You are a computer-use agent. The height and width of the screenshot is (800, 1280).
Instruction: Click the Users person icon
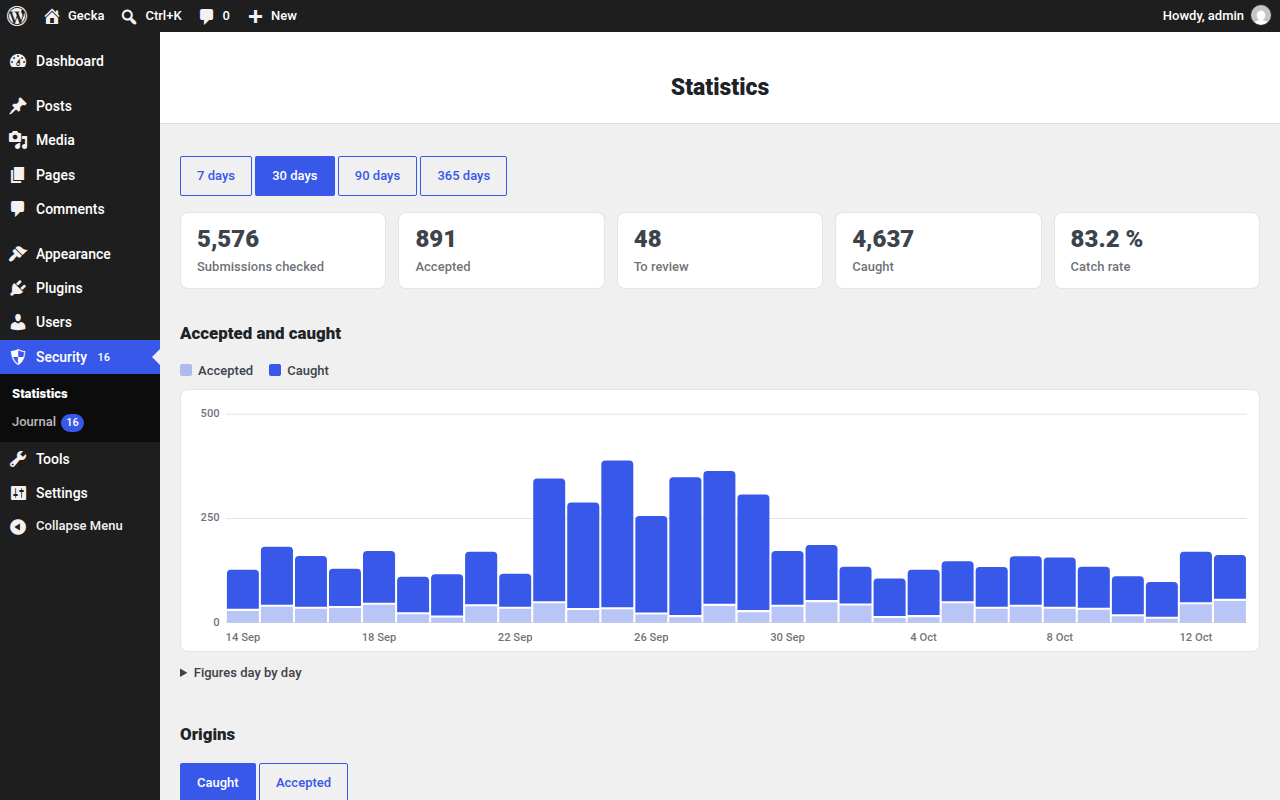click(x=18, y=322)
